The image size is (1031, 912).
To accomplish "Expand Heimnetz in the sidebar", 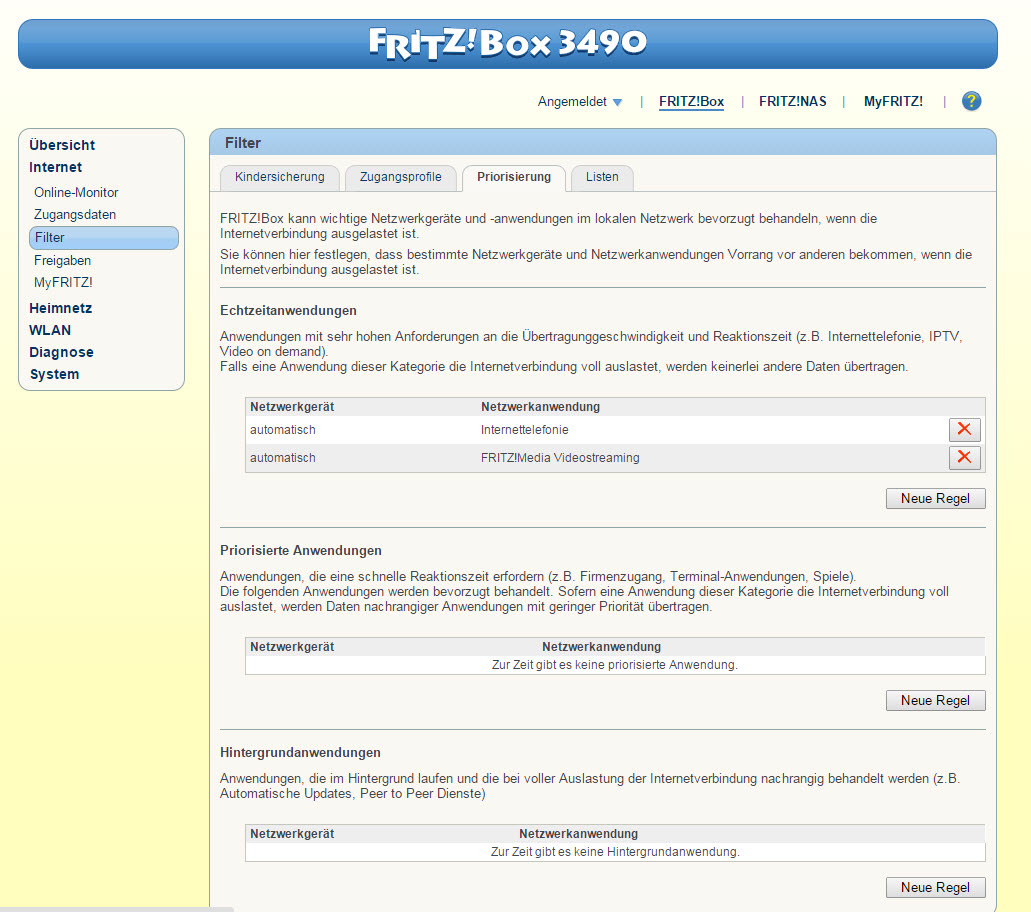I will pyautogui.click(x=60, y=308).
